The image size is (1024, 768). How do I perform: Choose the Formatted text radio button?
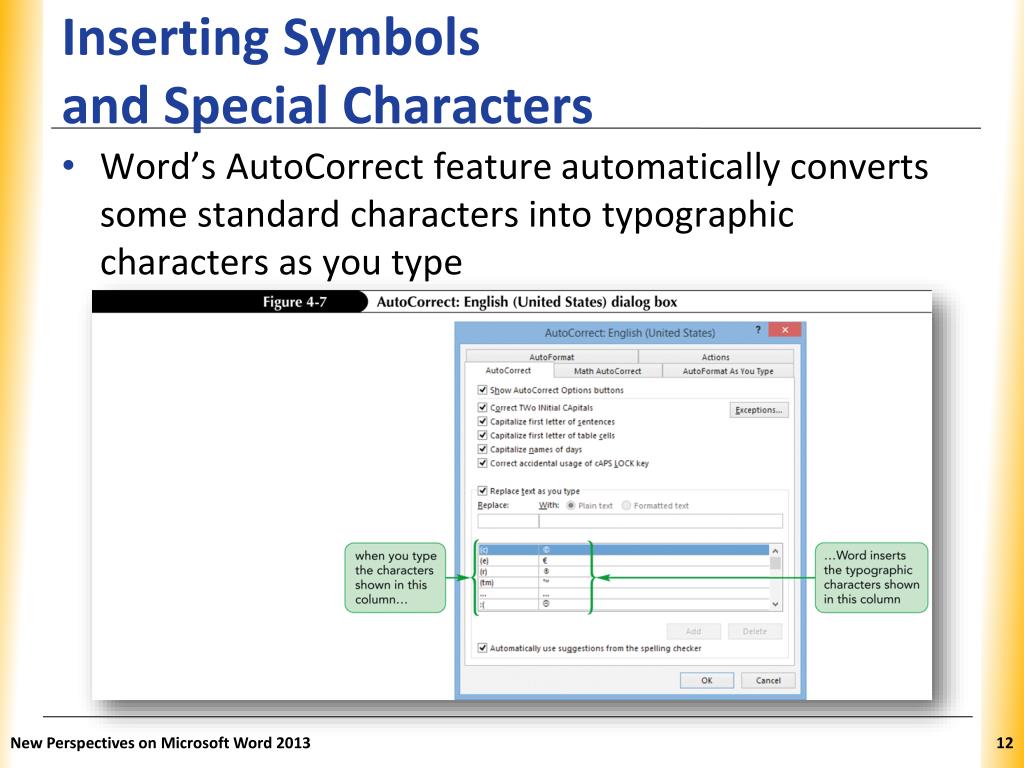(x=626, y=505)
